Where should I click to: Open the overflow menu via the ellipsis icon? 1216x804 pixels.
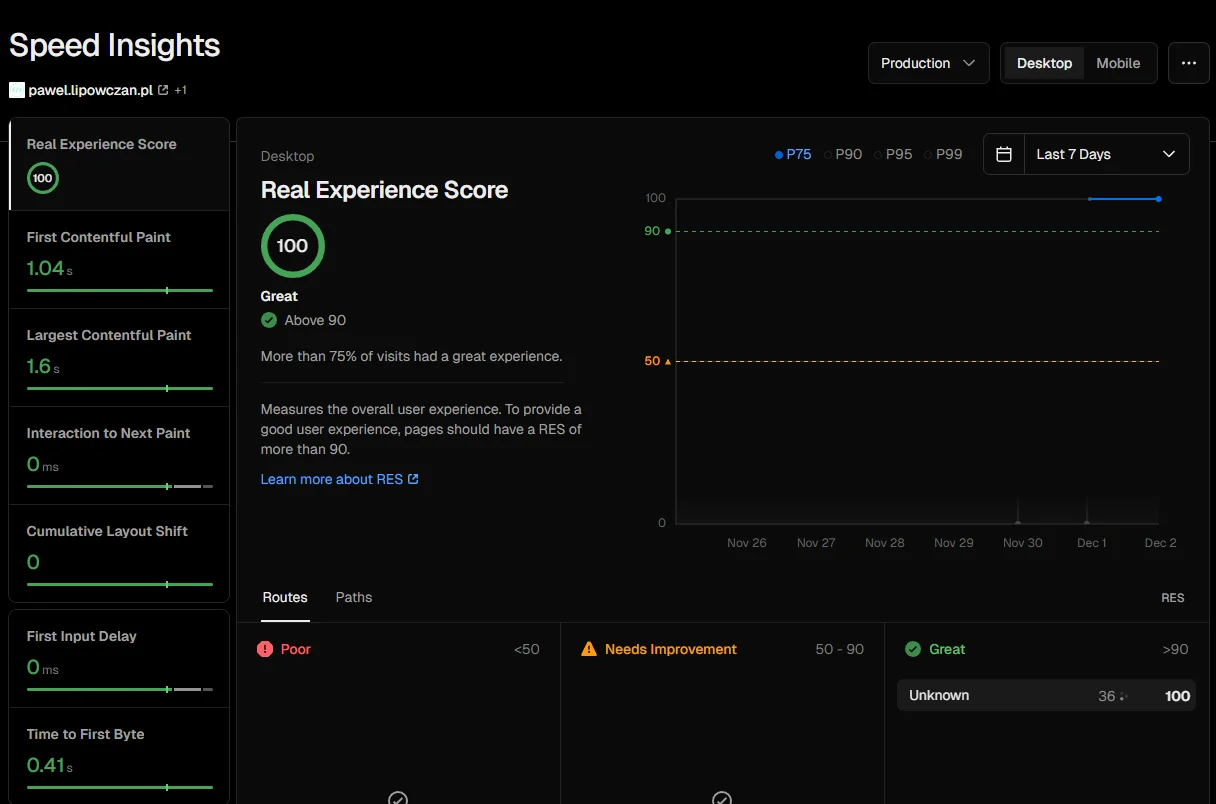tap(1189, 62)
